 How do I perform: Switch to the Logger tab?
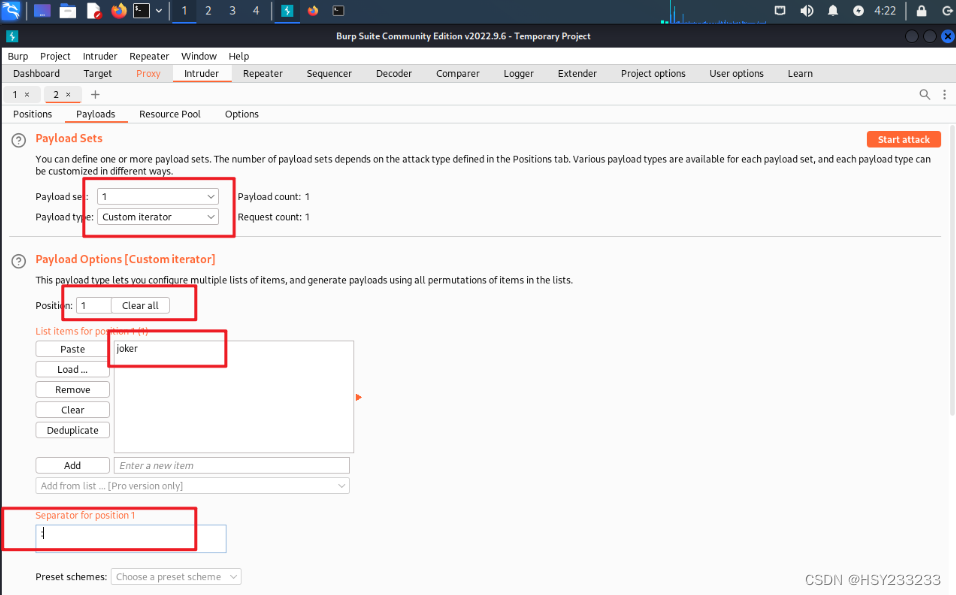coord(518,73)
